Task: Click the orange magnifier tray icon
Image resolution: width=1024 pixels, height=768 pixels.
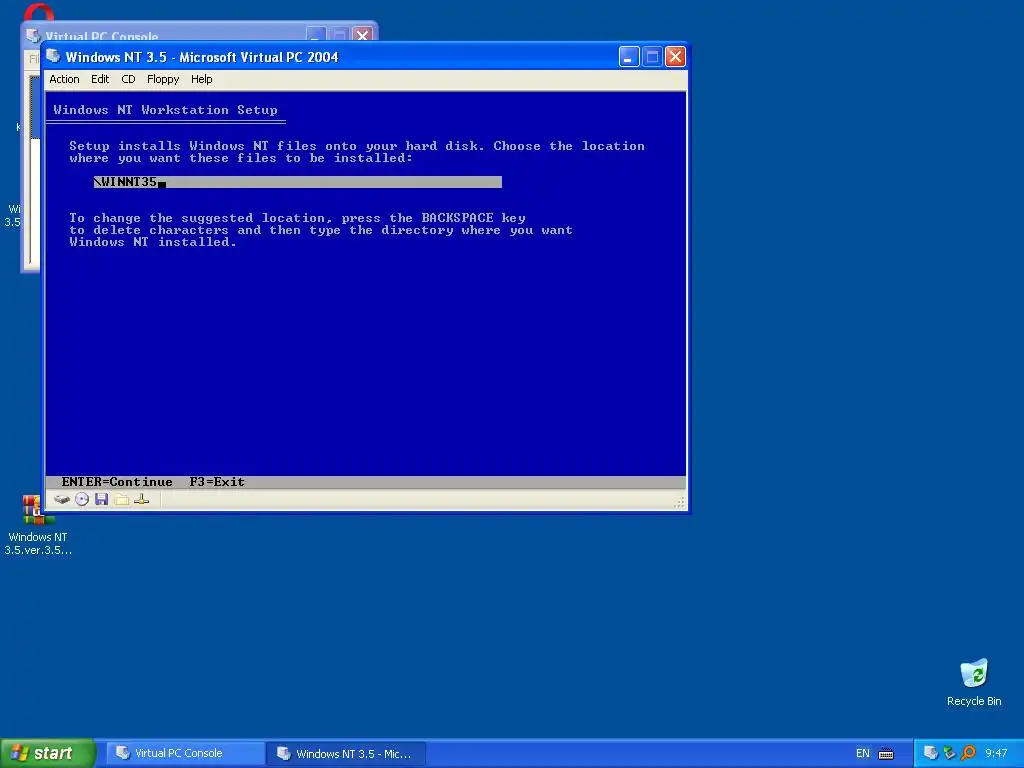Action: 968,753
